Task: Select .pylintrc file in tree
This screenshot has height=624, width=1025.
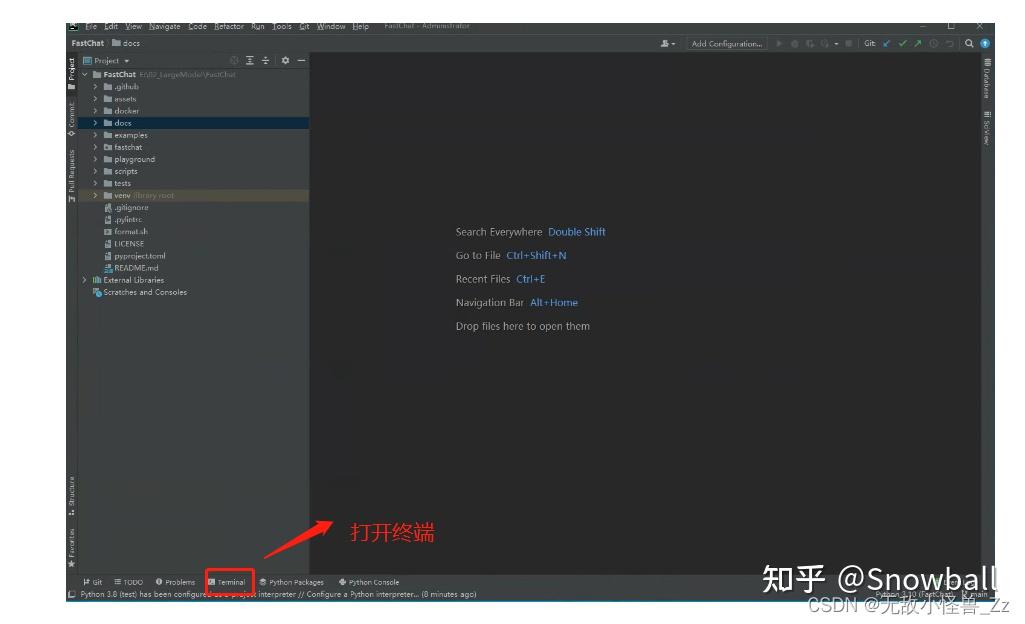Action: pyautogui.click(x=124, y=220)
